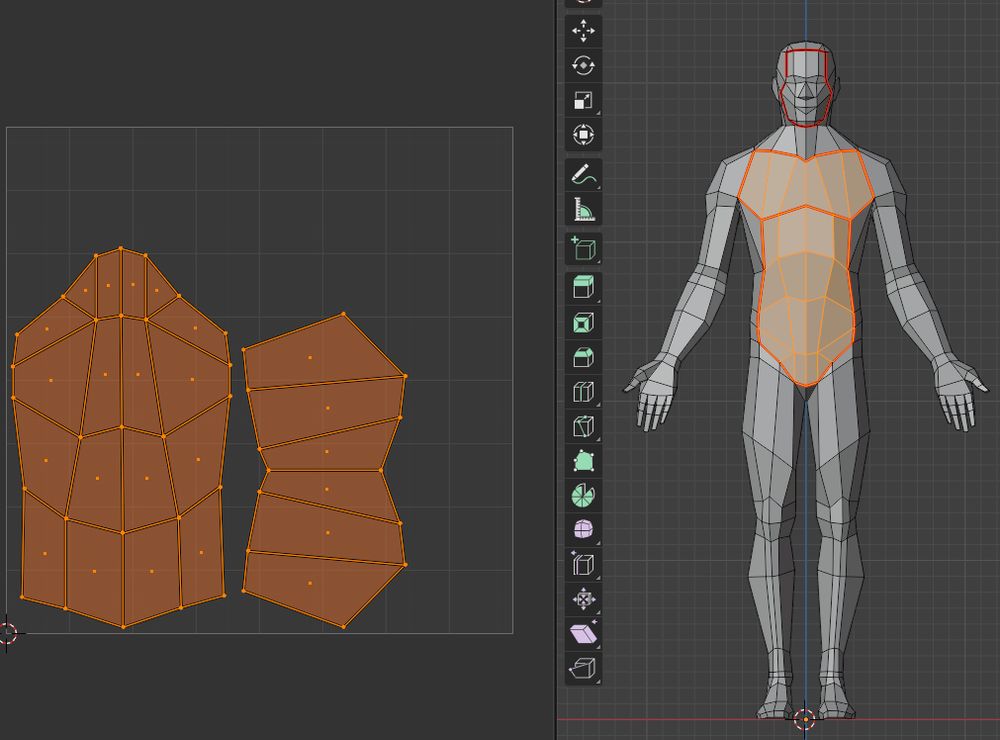Select the Add Cube tool
Screen dimensions: 1000x740
[583, 249]
